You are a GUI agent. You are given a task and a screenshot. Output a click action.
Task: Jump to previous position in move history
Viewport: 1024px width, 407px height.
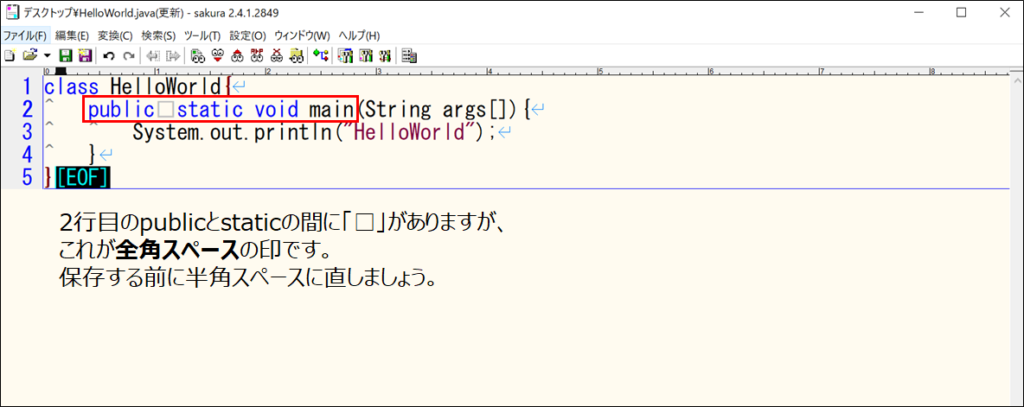(153, 56)
